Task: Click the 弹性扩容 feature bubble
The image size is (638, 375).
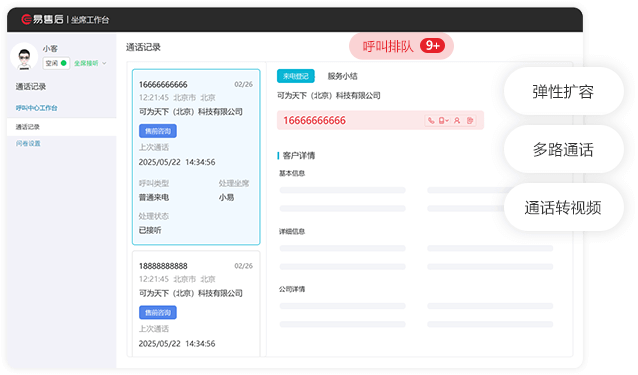Action: pyautogui.click(x=564, y=92)
